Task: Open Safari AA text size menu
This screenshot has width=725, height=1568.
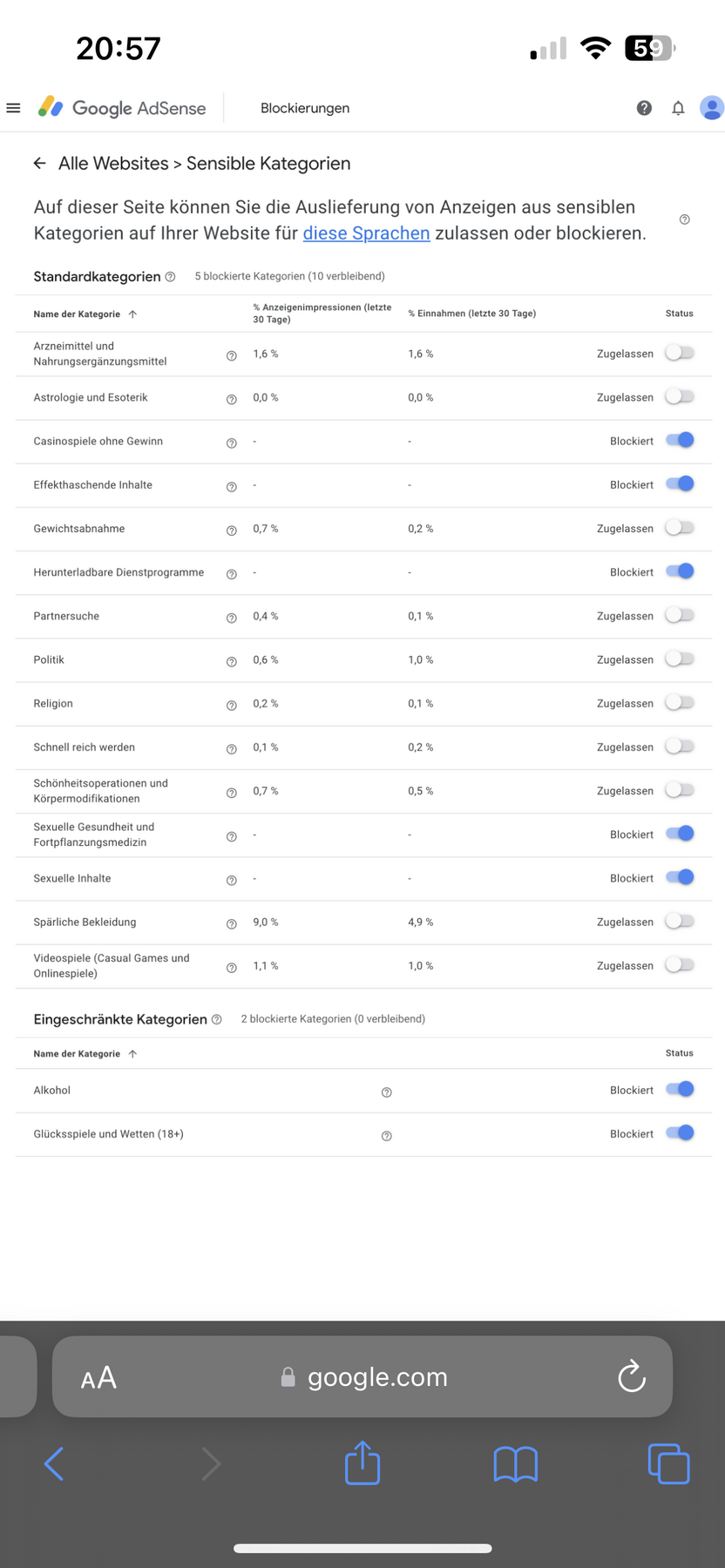Action: pos(98,1378)
